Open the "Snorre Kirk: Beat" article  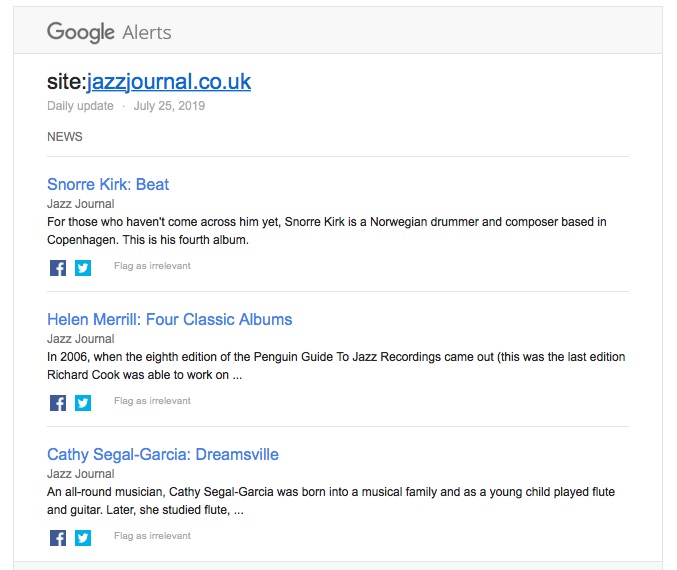108,184
